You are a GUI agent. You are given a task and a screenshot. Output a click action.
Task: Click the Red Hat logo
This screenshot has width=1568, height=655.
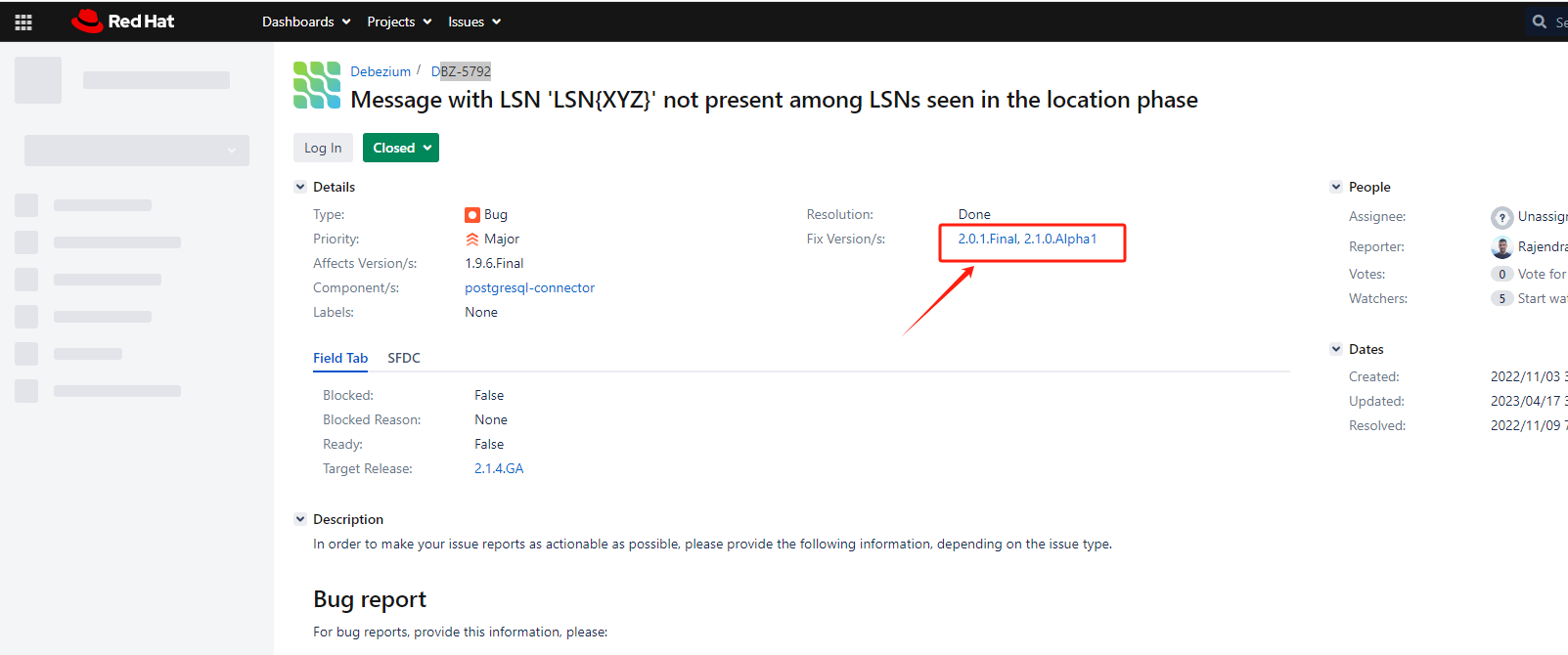coord(123,22)
